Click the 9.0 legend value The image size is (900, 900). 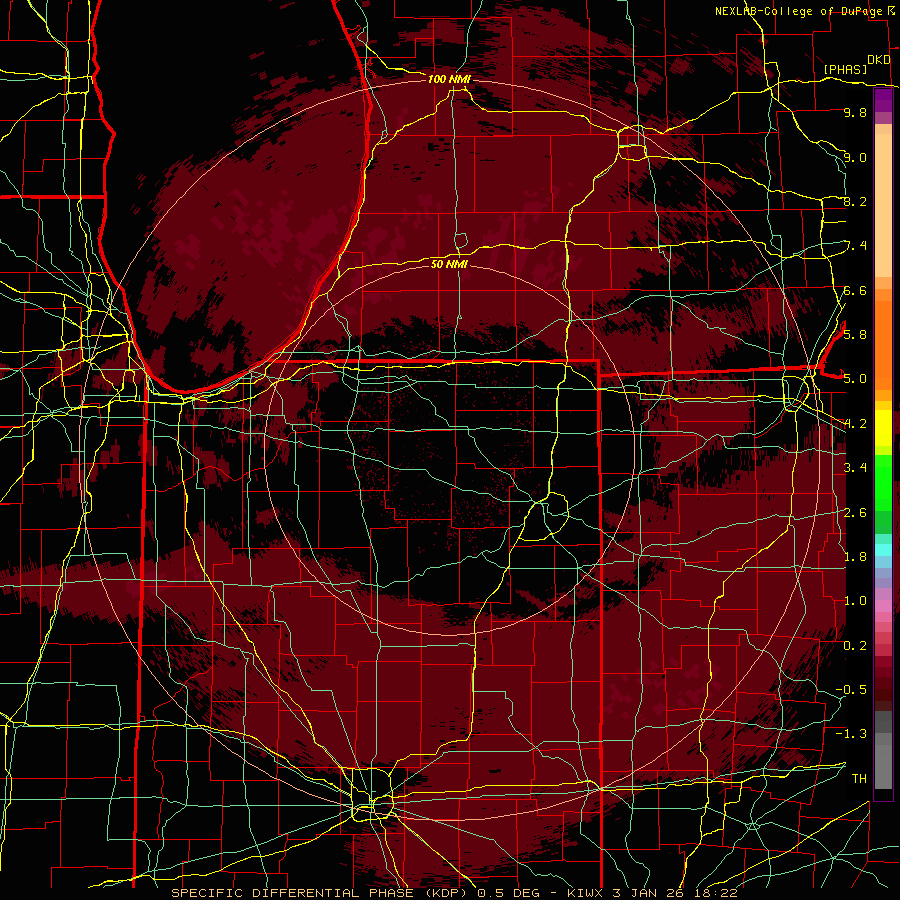855,157
